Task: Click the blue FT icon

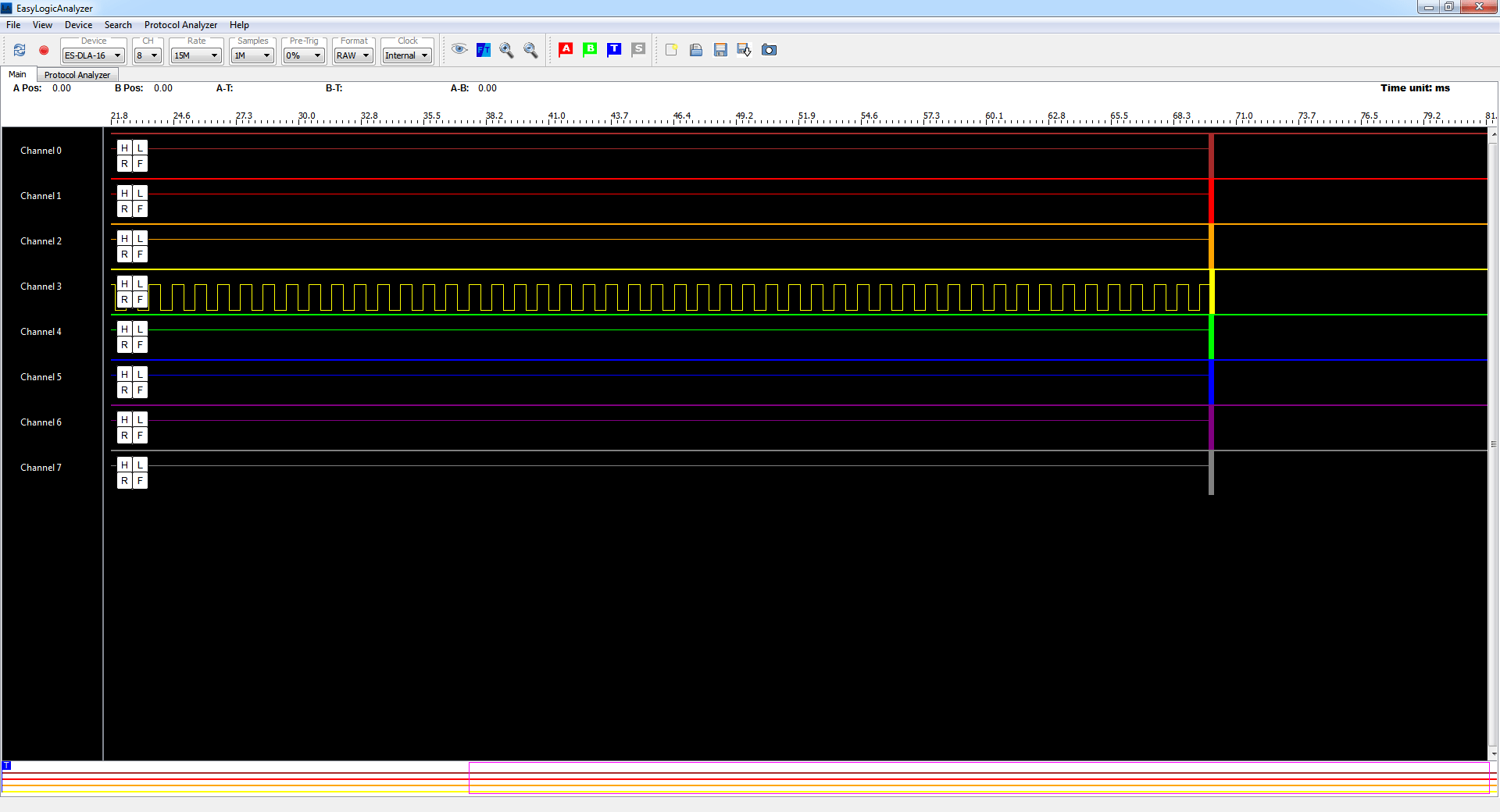Action: pyautogui.click(x=484, y=50)
